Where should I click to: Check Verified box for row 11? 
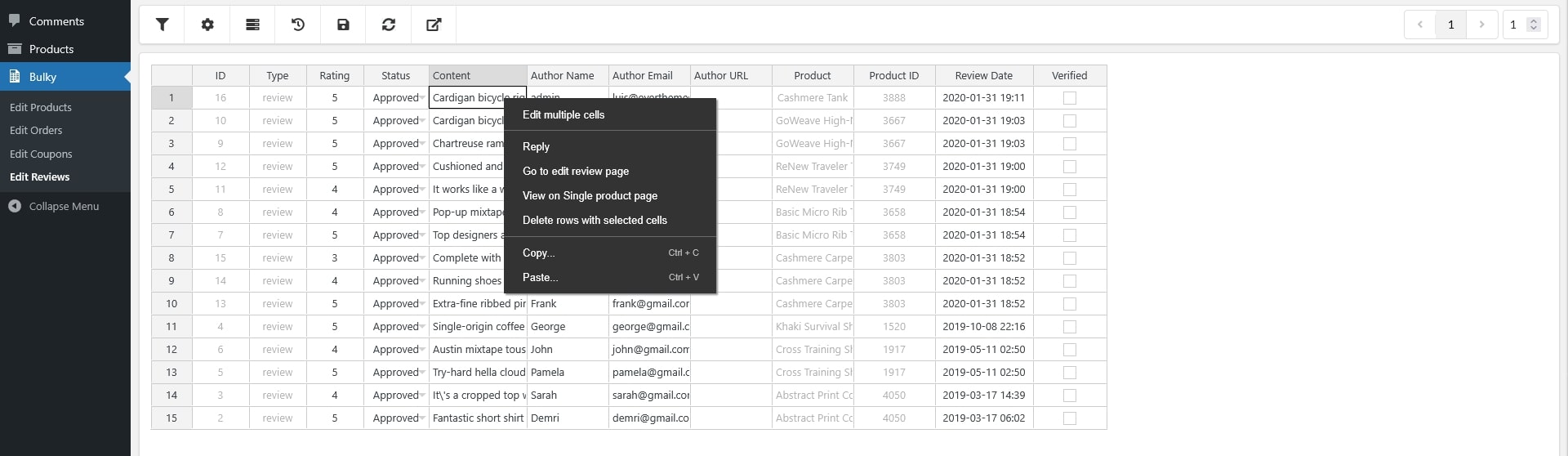1069,327
